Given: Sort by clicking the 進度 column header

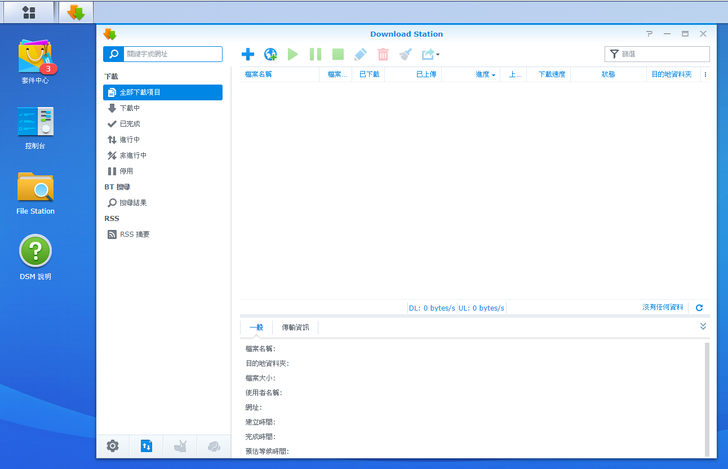Looking at the screenshot, I should pyautogui.click(x=484, y=74).
